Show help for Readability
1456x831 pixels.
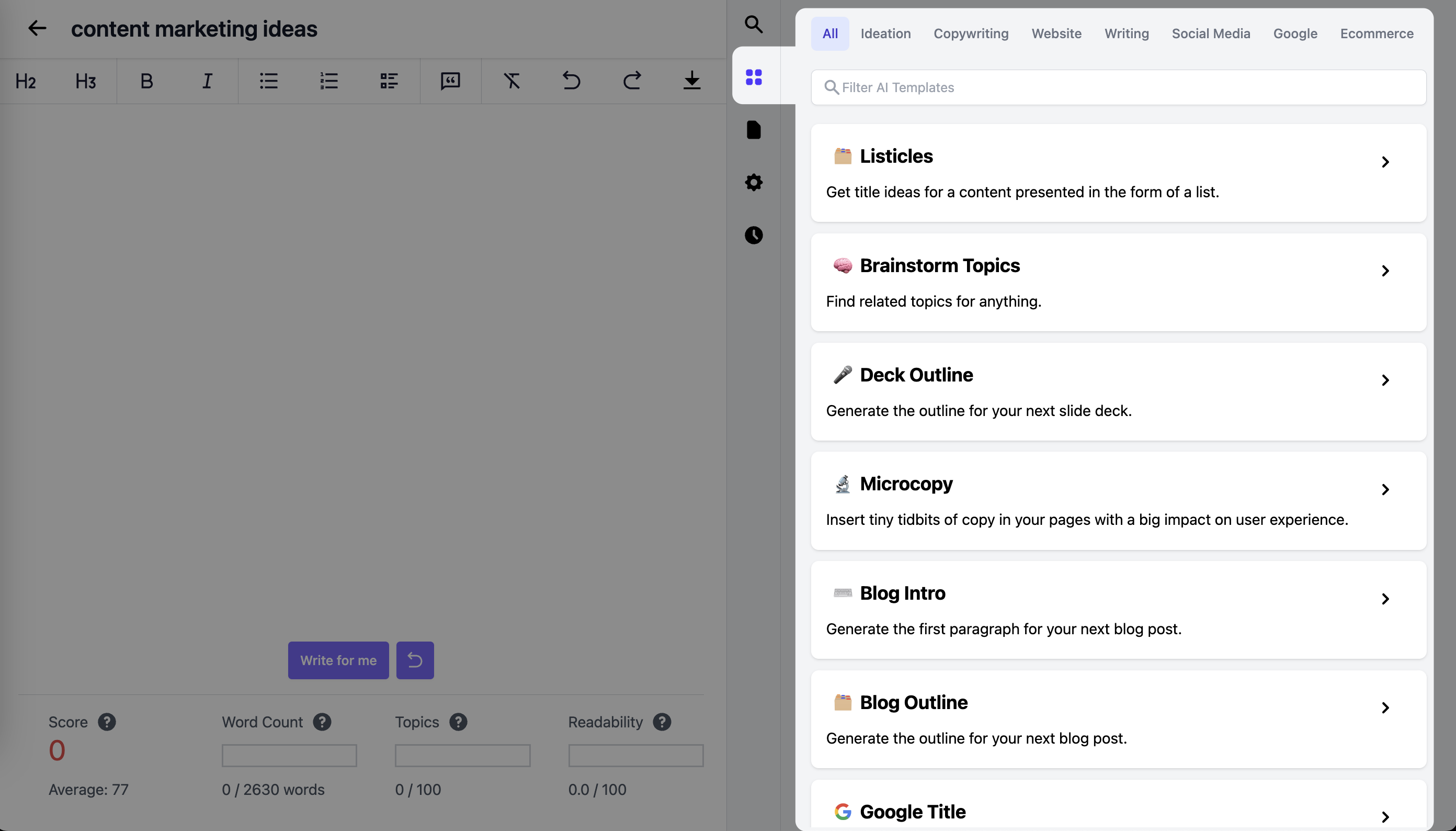[662, 722]
